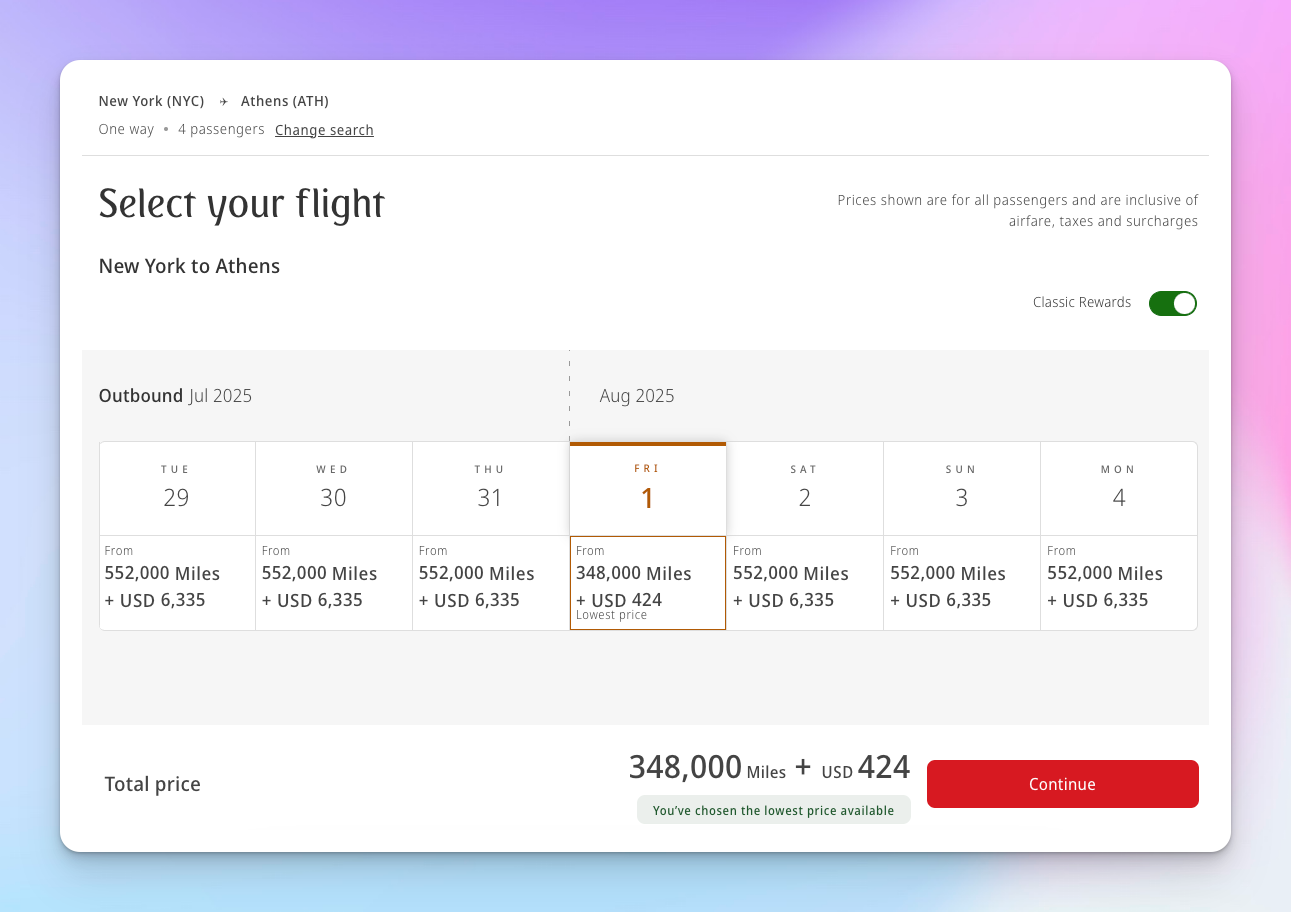Click Tuesday's 552,000 Miles price cell
1291x912 pixels.
click(177, 583)
